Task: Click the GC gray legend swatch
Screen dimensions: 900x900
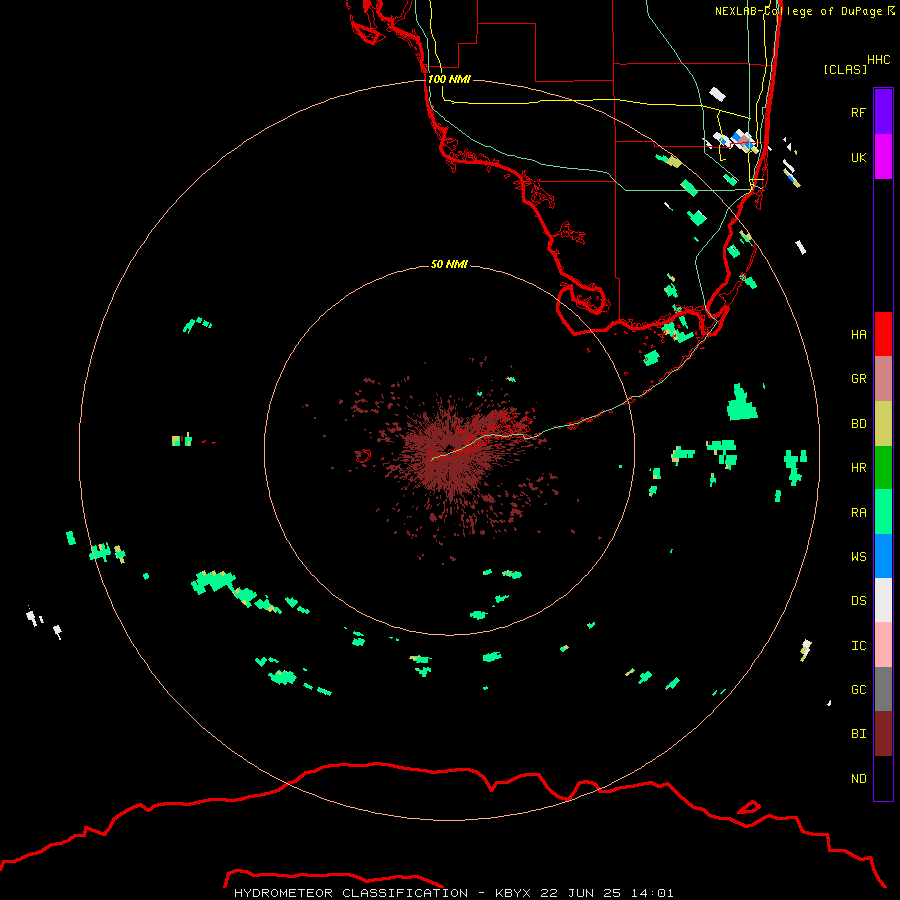Action: tap(883, 689)
